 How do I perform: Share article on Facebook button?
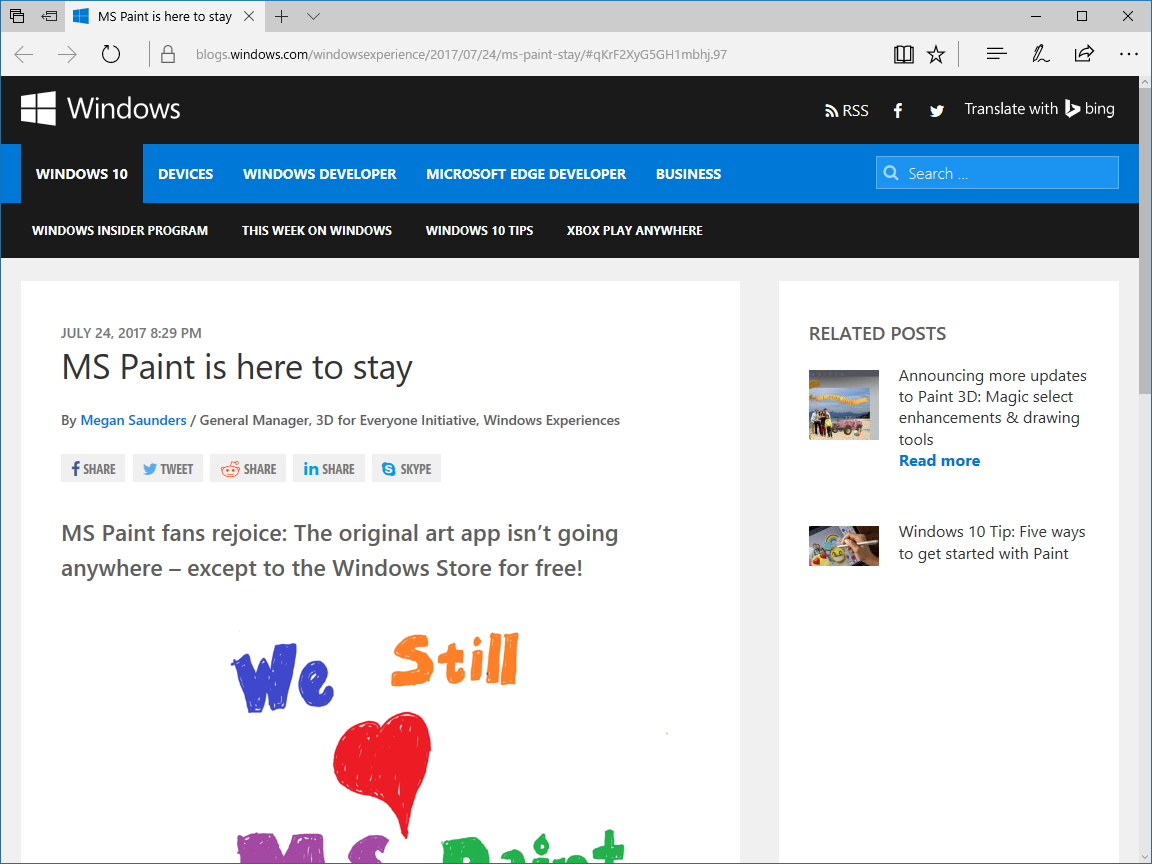93,469
